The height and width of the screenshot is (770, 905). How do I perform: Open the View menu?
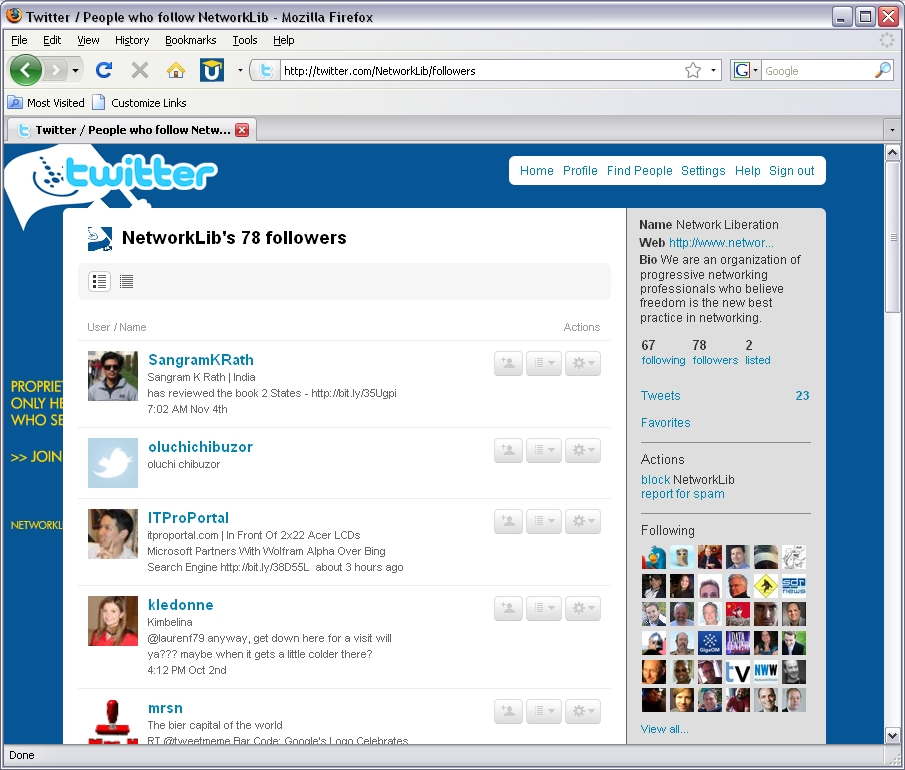pos(88,40)
